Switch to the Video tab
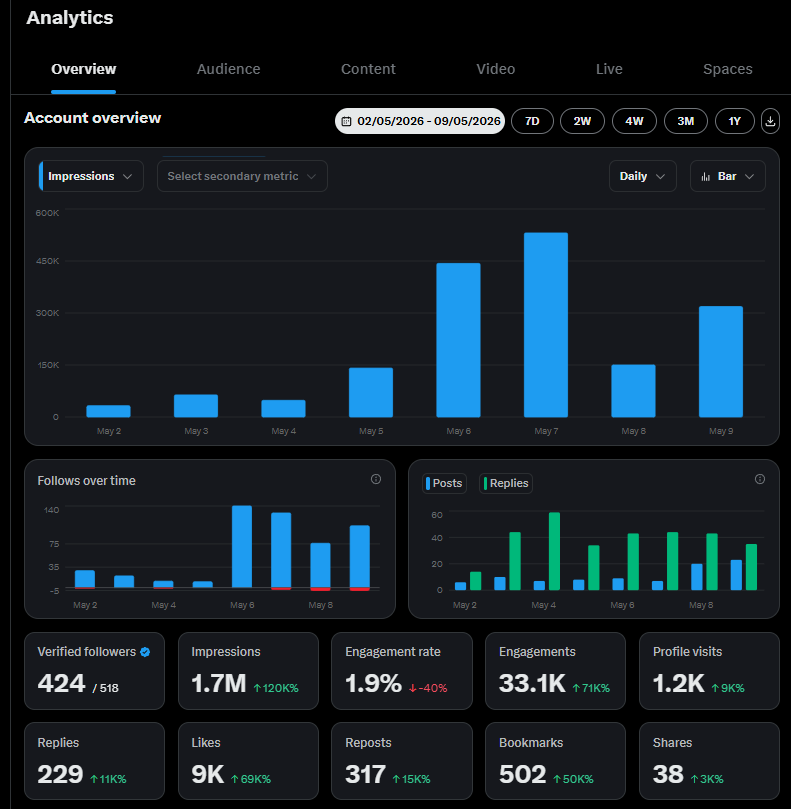The height and width of the screenshot is (809, 791). click(495, 69)
